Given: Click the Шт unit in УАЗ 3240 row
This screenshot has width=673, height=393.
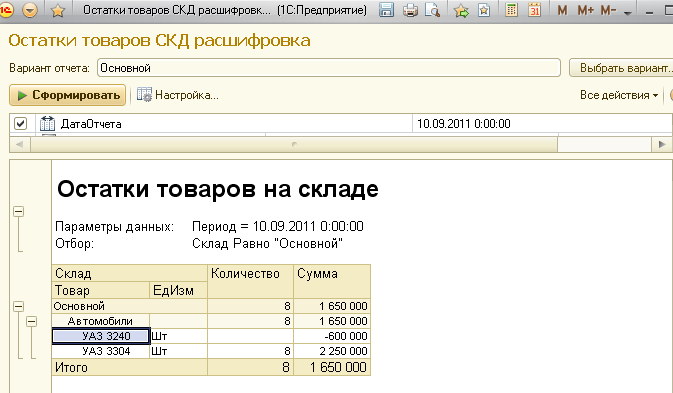Looking at the screenshot, I should point(179,336).
